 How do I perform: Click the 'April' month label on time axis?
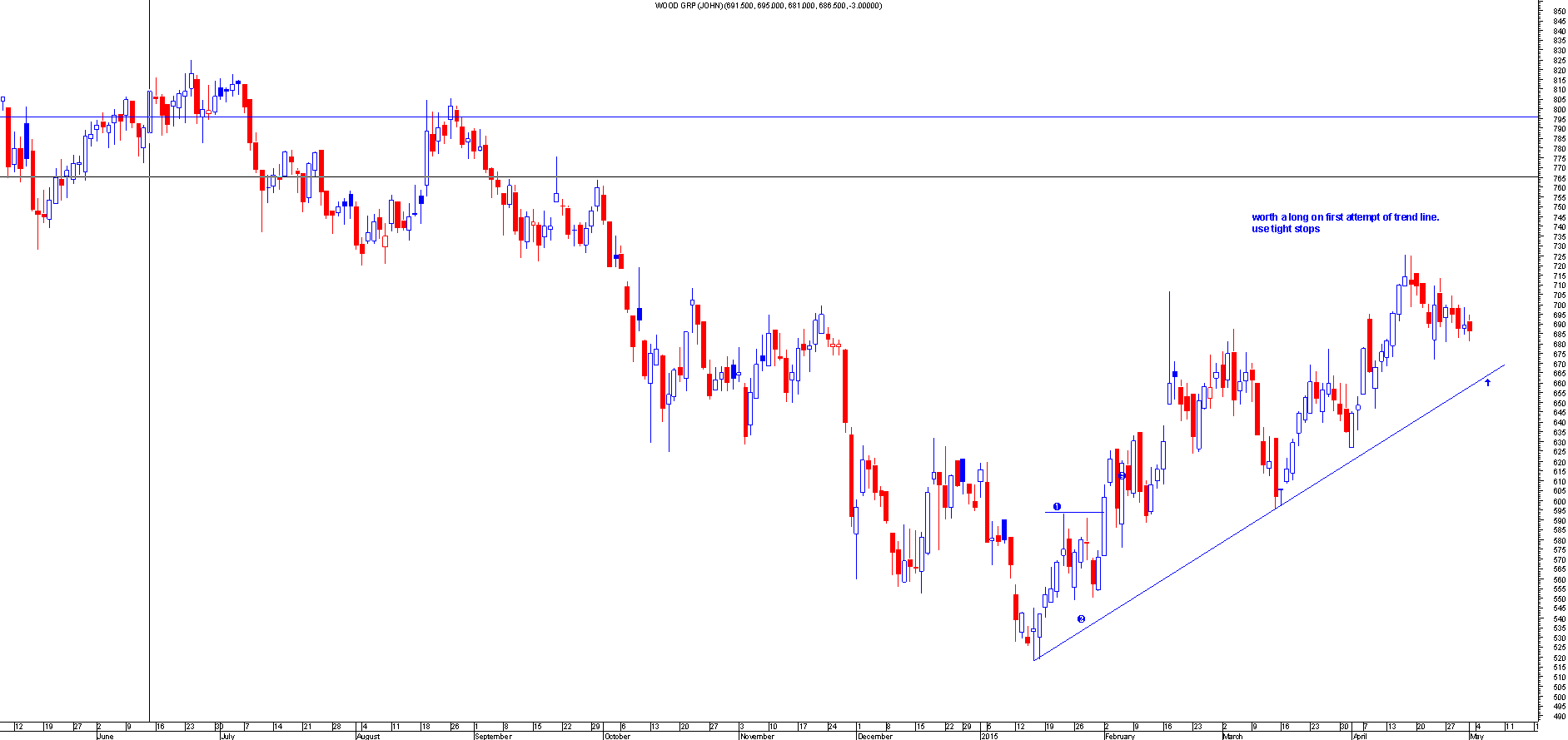(1360, 736)
